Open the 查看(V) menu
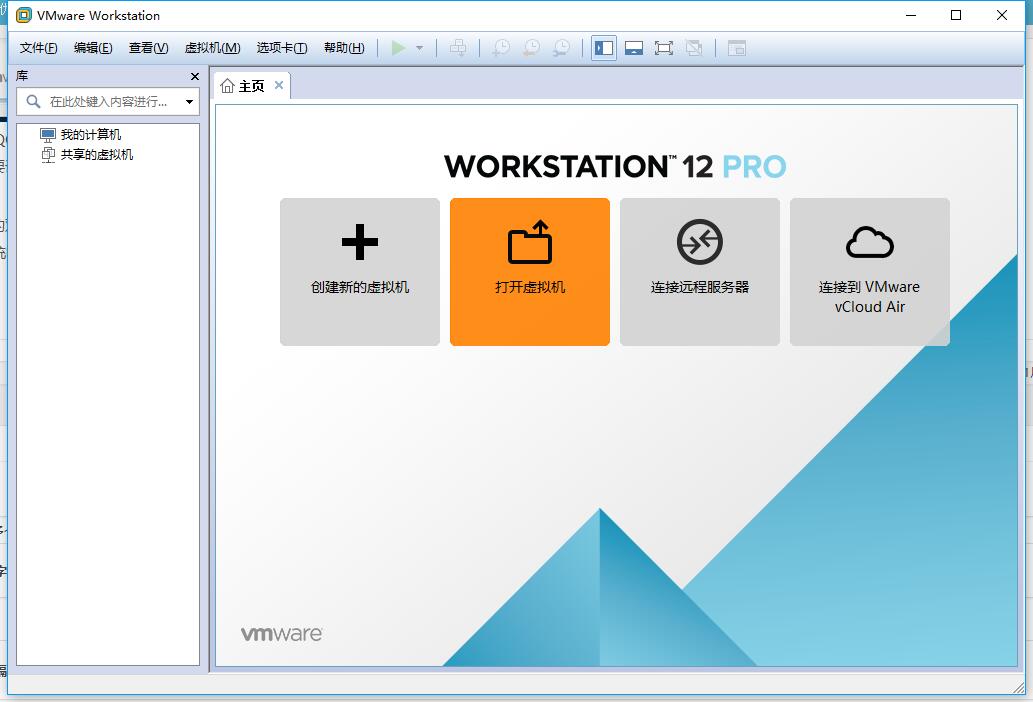 pyautogui.click(x=148, y=48)
